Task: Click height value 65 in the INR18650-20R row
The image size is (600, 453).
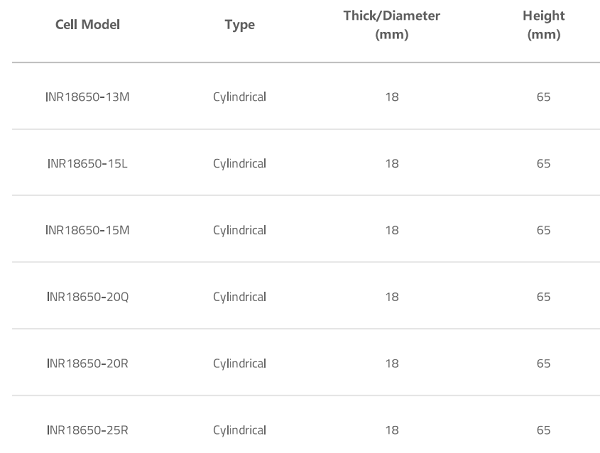Action: point(543,363)
